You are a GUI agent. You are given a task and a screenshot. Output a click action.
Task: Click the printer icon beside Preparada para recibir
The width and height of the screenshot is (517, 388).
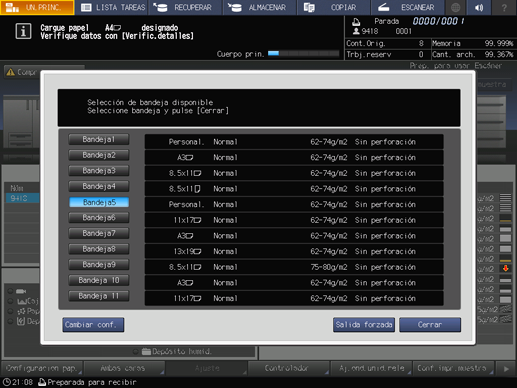42,382
